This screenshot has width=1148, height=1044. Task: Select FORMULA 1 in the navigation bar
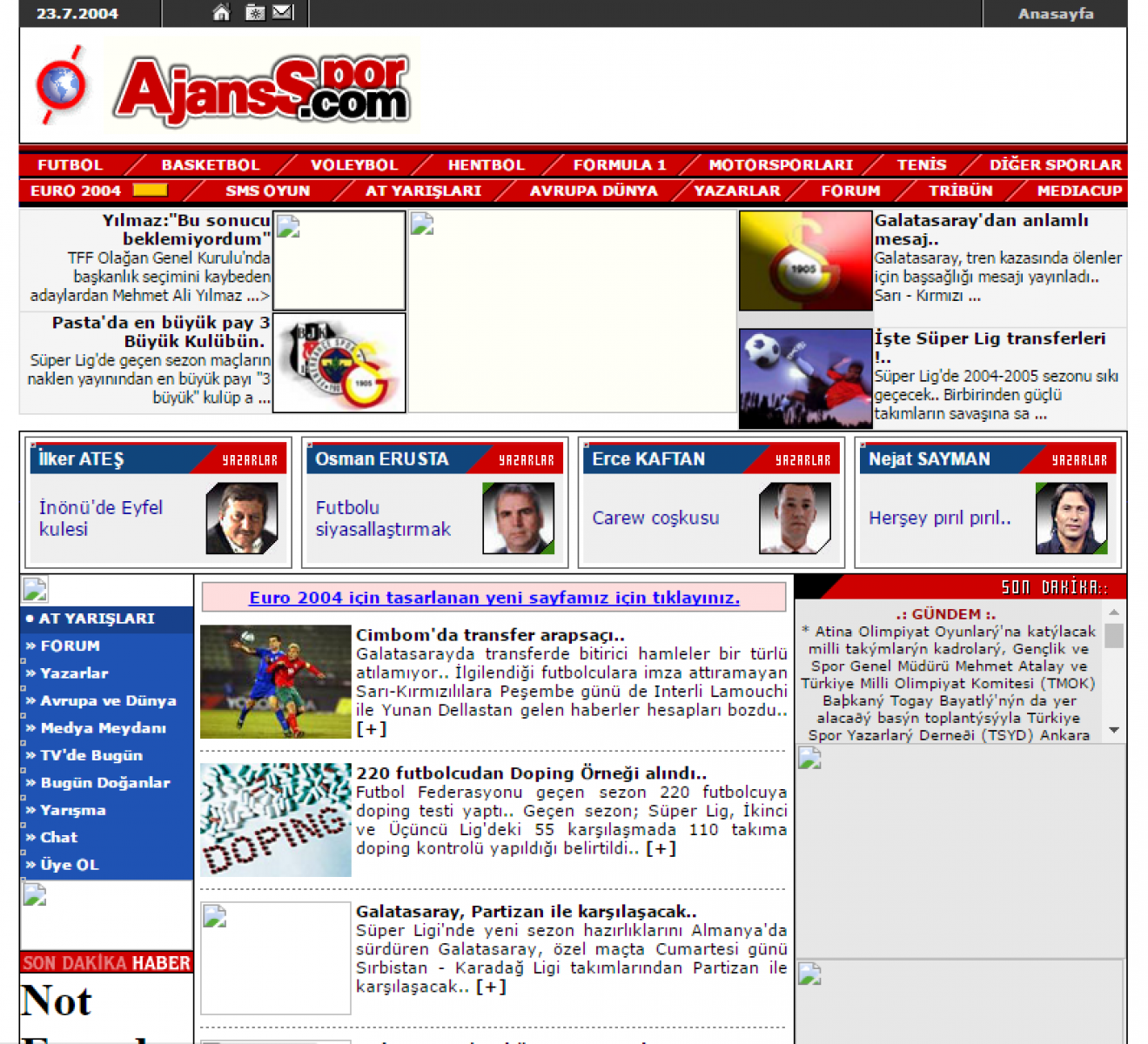click(619, 164)
